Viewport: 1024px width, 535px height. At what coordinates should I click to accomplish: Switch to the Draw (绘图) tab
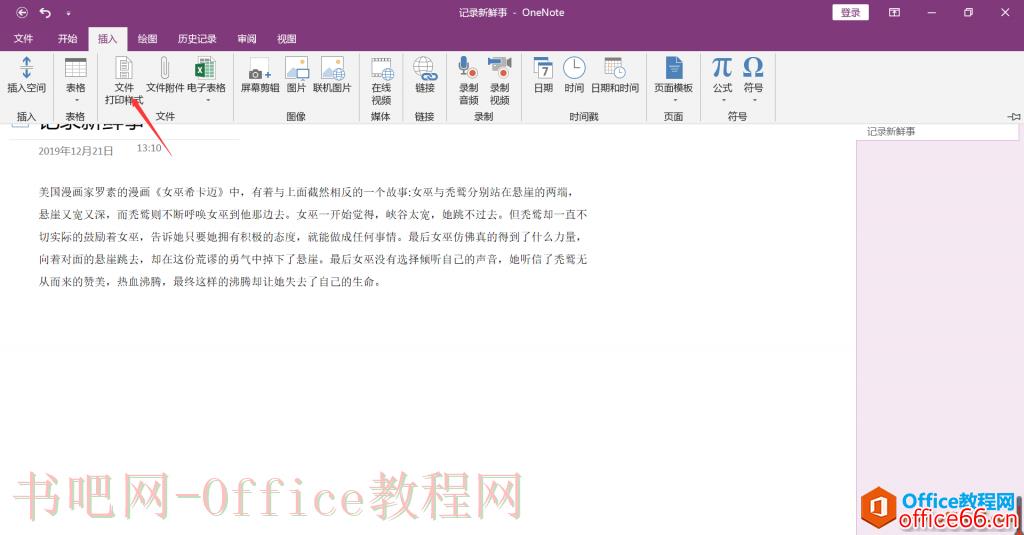148,39
